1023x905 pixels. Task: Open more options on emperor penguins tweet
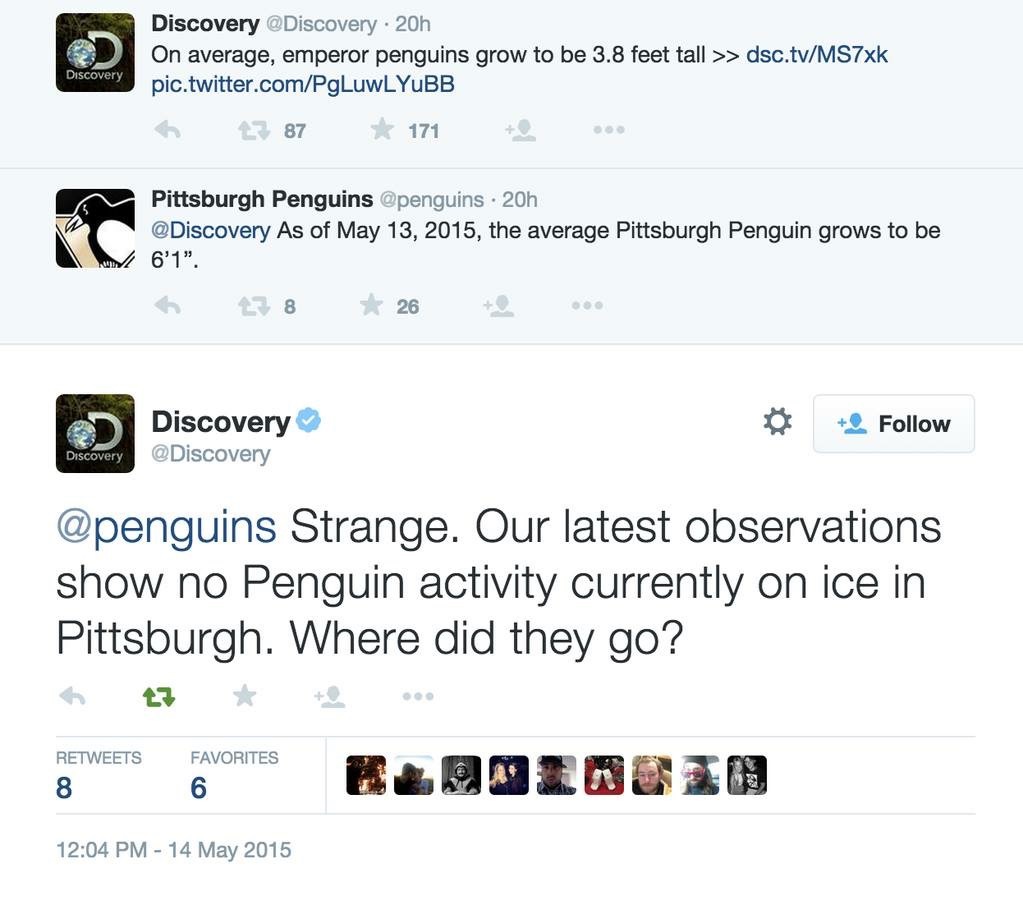click(608, 130)
